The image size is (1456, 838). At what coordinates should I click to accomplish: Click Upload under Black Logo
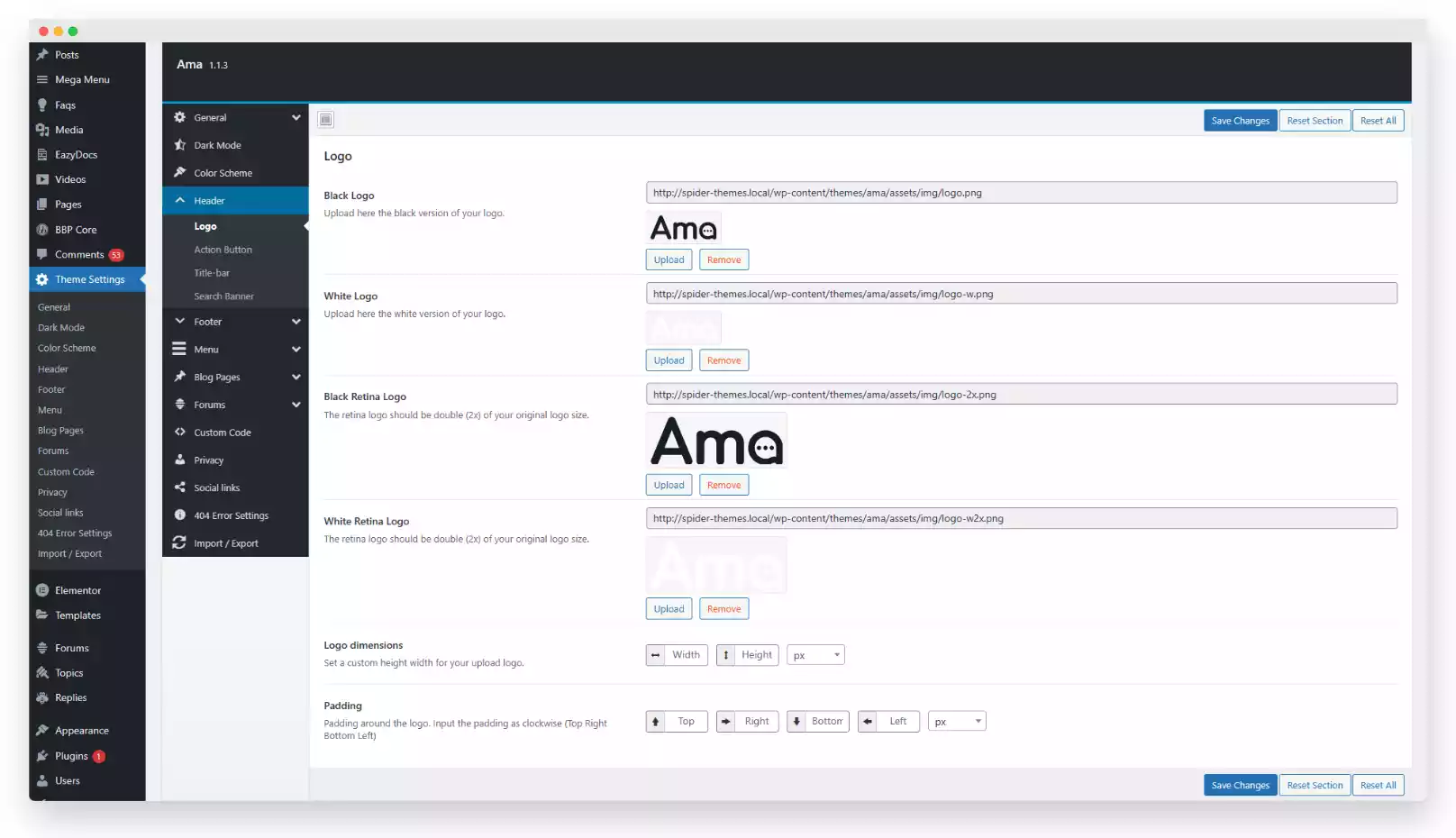(x=669, y=260)
